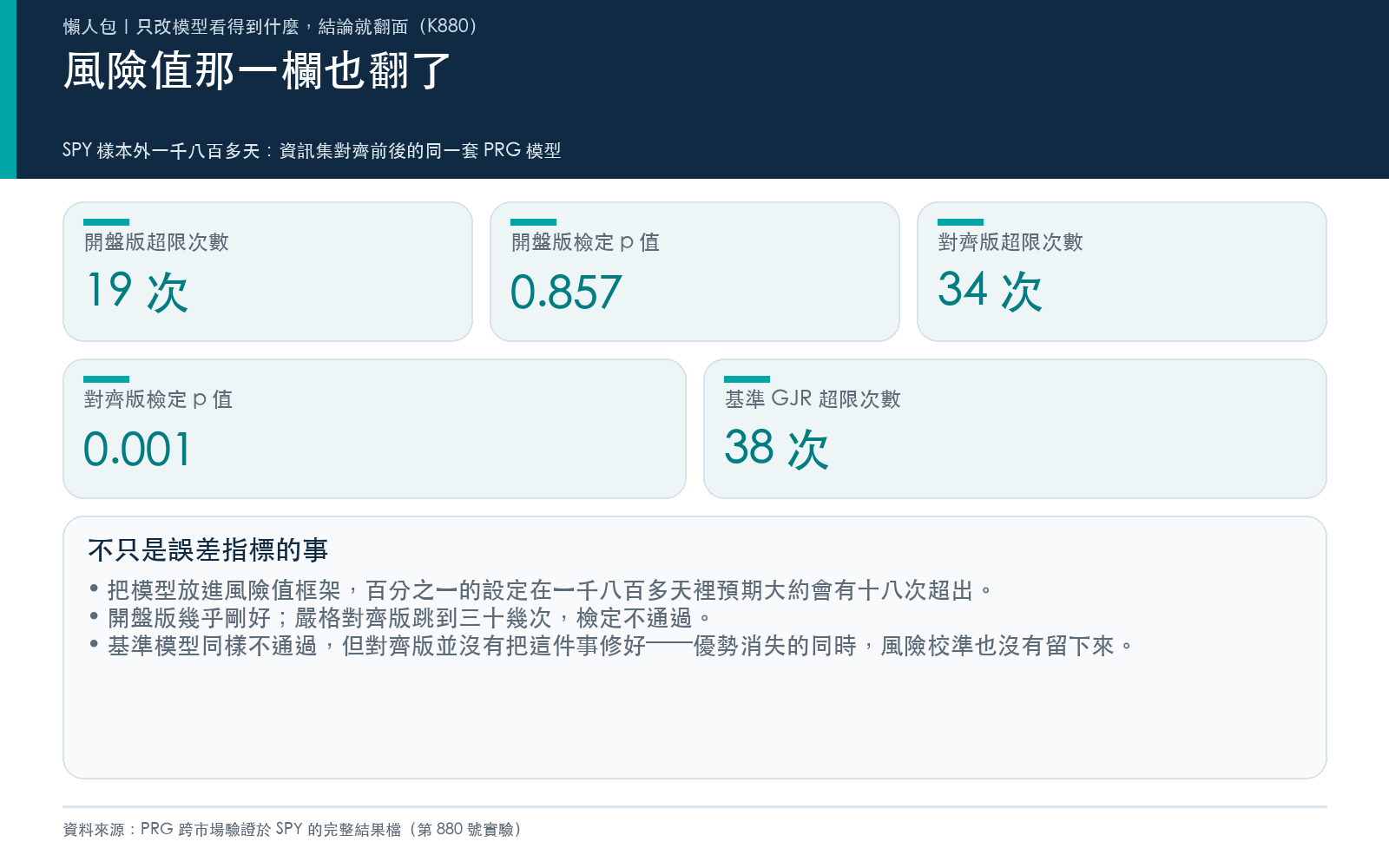Select the value 0.001
This screenshot has width=1389, height=868.
[x=137, y=450]
